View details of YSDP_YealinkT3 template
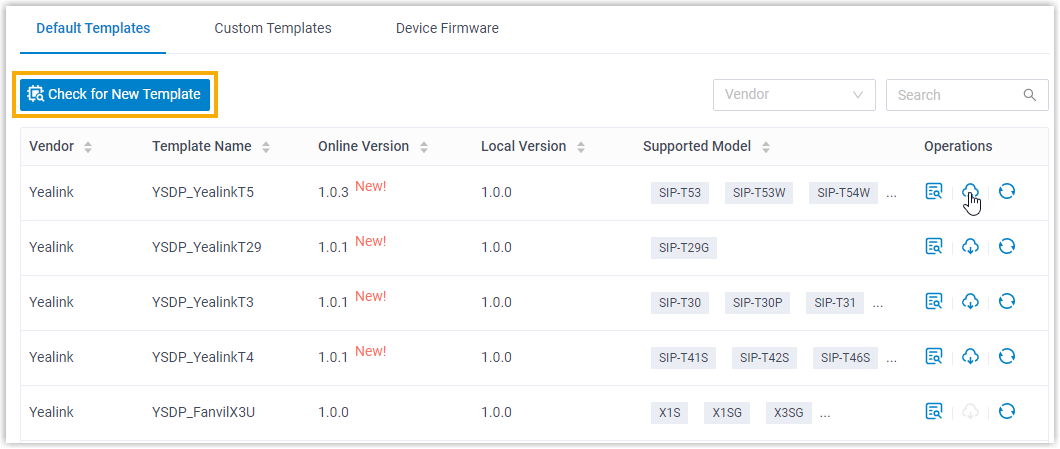Screen dimensions: 1060x449 click(x=934, y=302)
